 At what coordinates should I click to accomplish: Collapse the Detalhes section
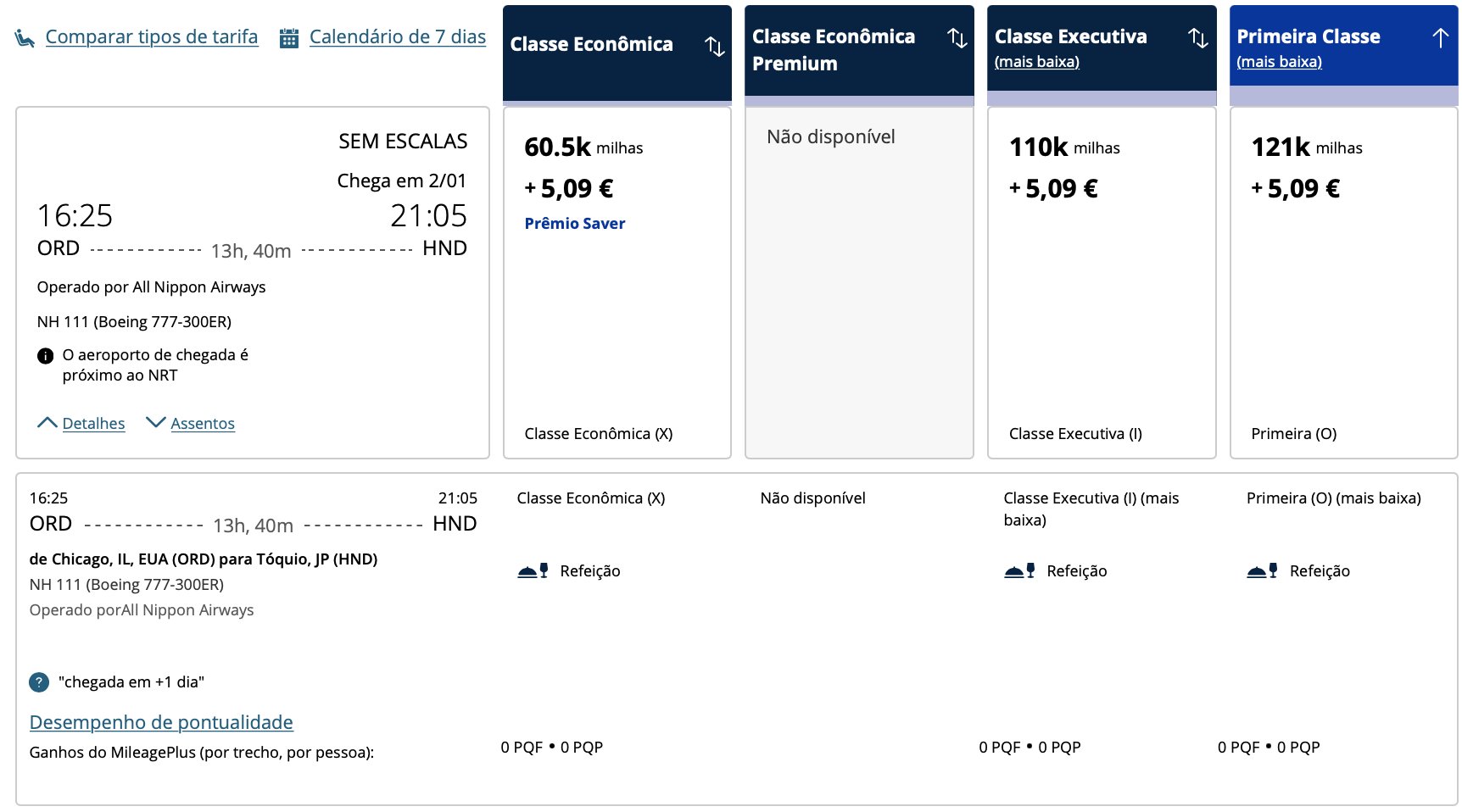(x=81, y=423)
